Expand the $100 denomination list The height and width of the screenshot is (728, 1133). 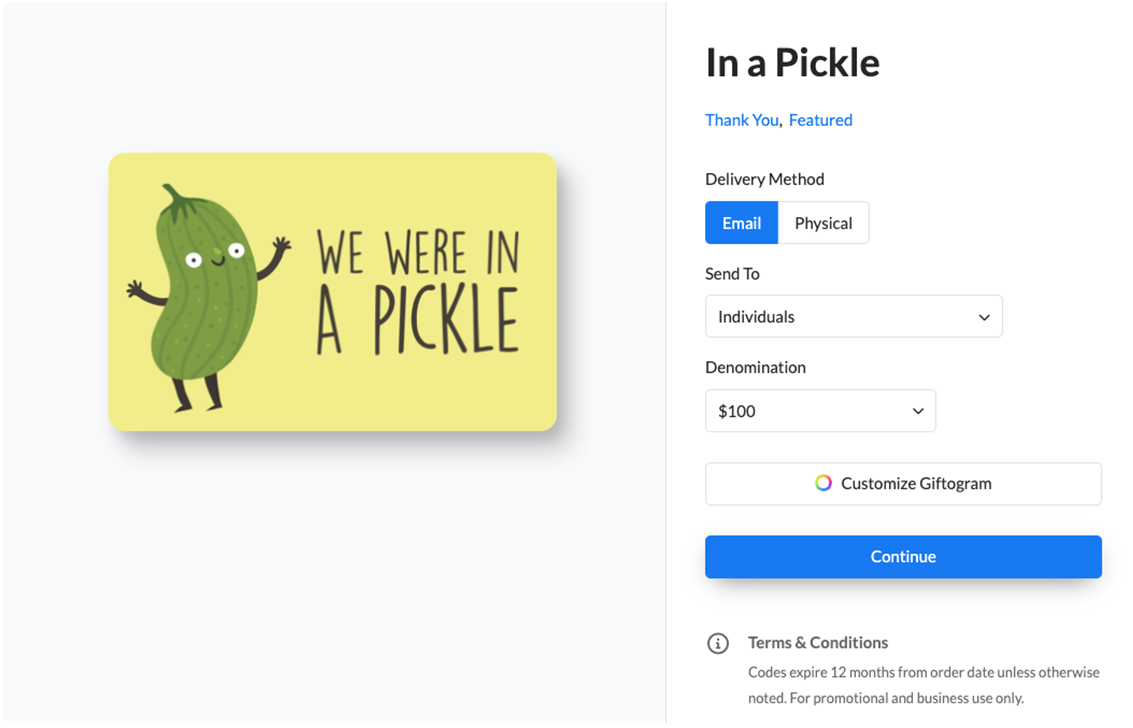[820, 410]
